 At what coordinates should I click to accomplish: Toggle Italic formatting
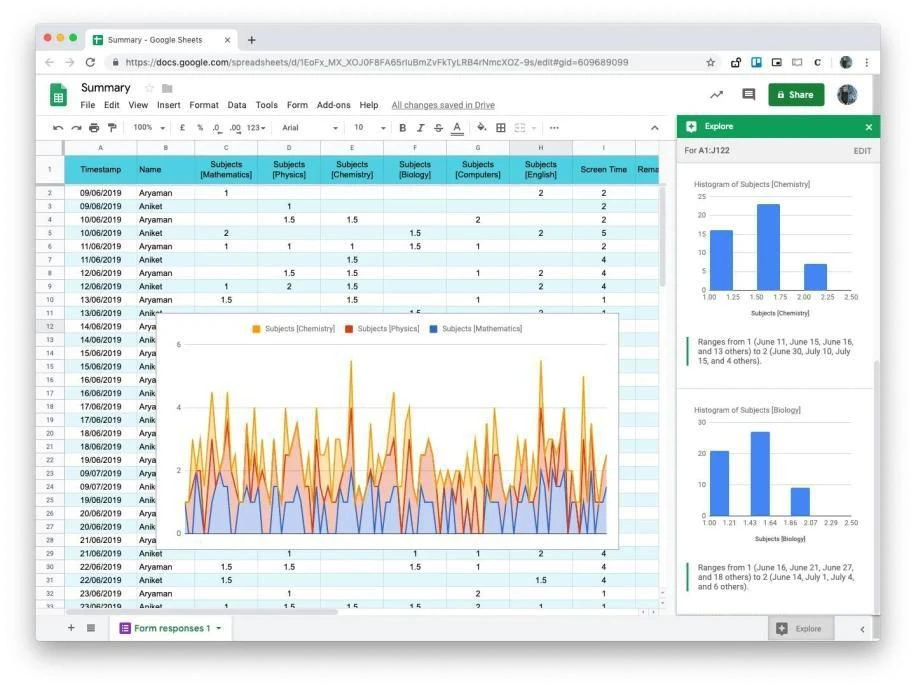[x=420, y=127]
